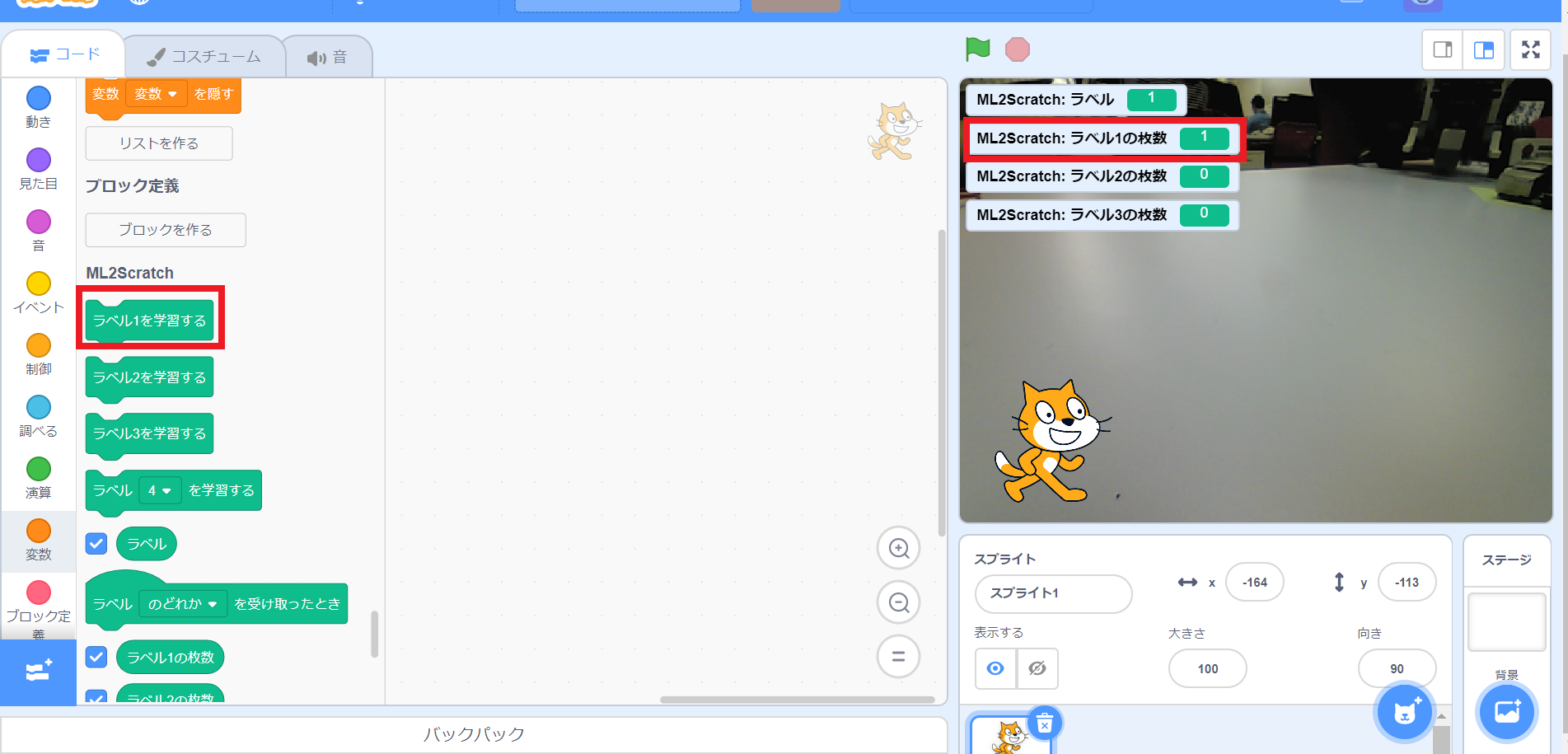Viewport: 1568px width, 754px height.
Task: Edit the sprite x position field
Action: 1254,583
